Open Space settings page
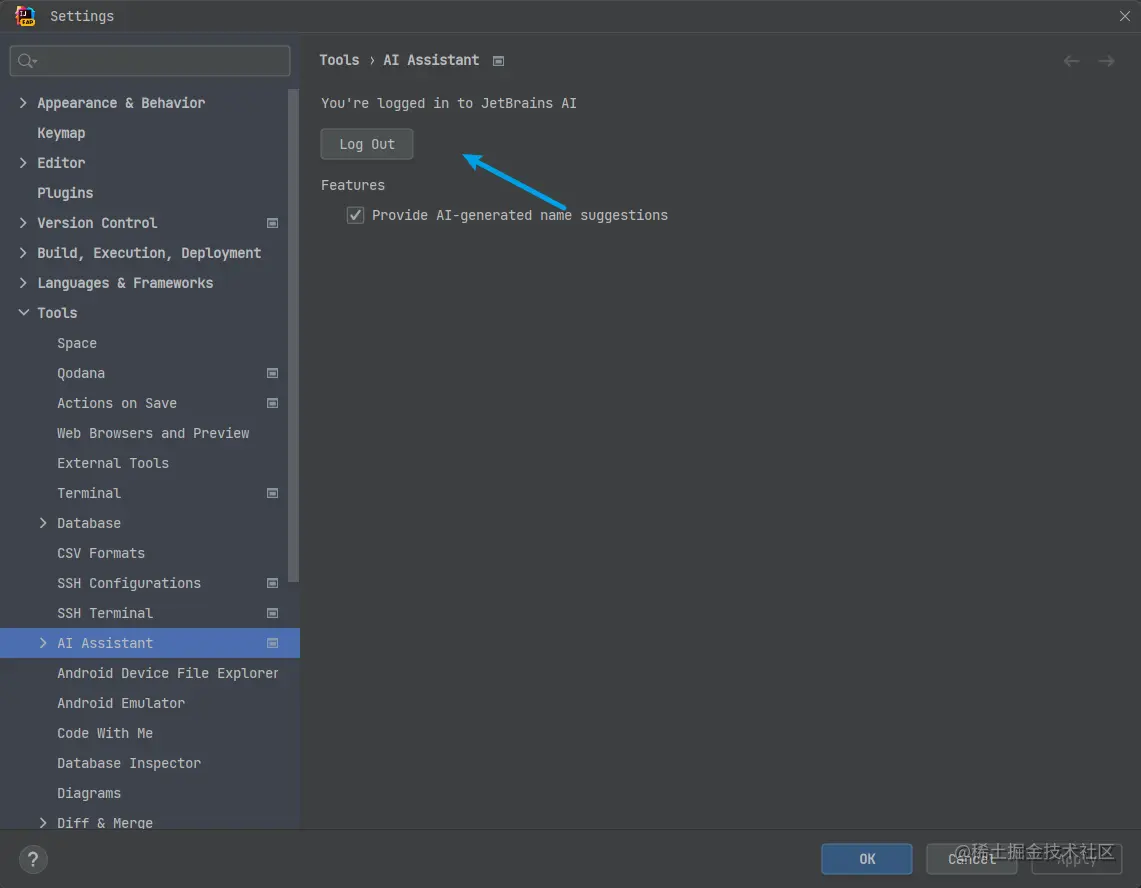 [x=76, y=343]
